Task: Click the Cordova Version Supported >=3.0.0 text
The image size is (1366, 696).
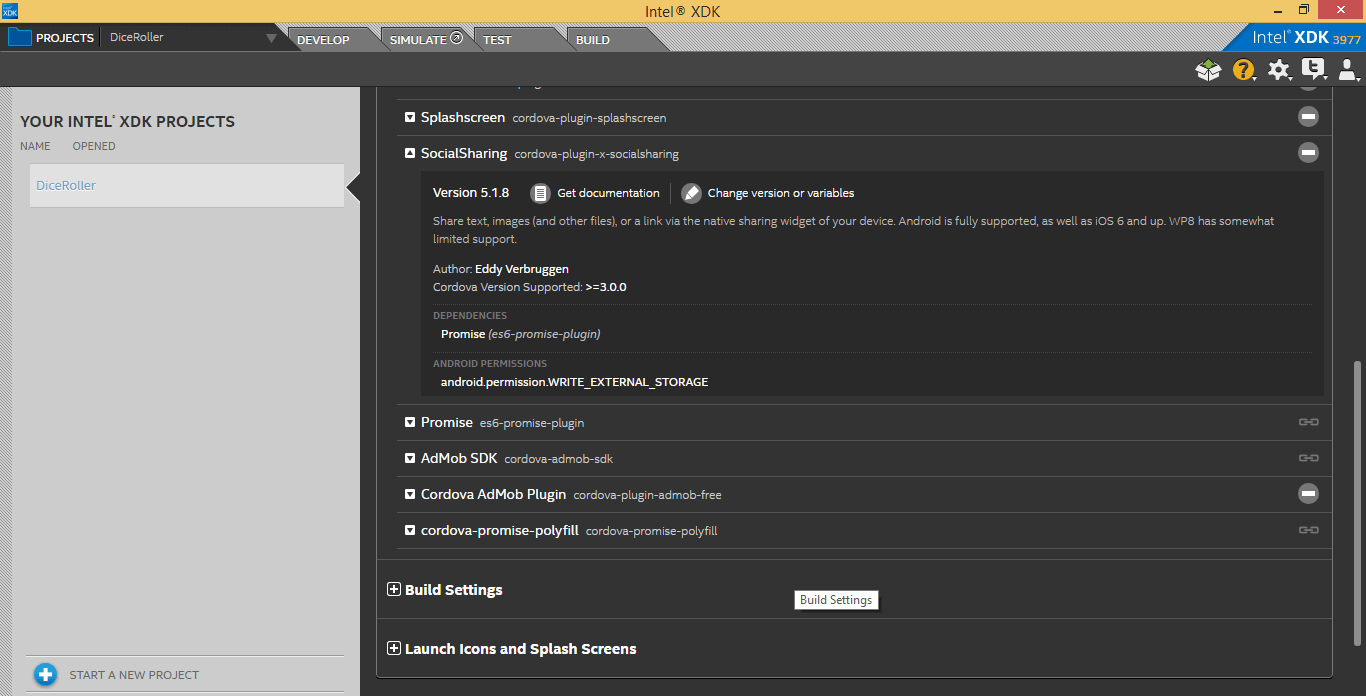Action: pyautogui.click(x=530, y=287)
